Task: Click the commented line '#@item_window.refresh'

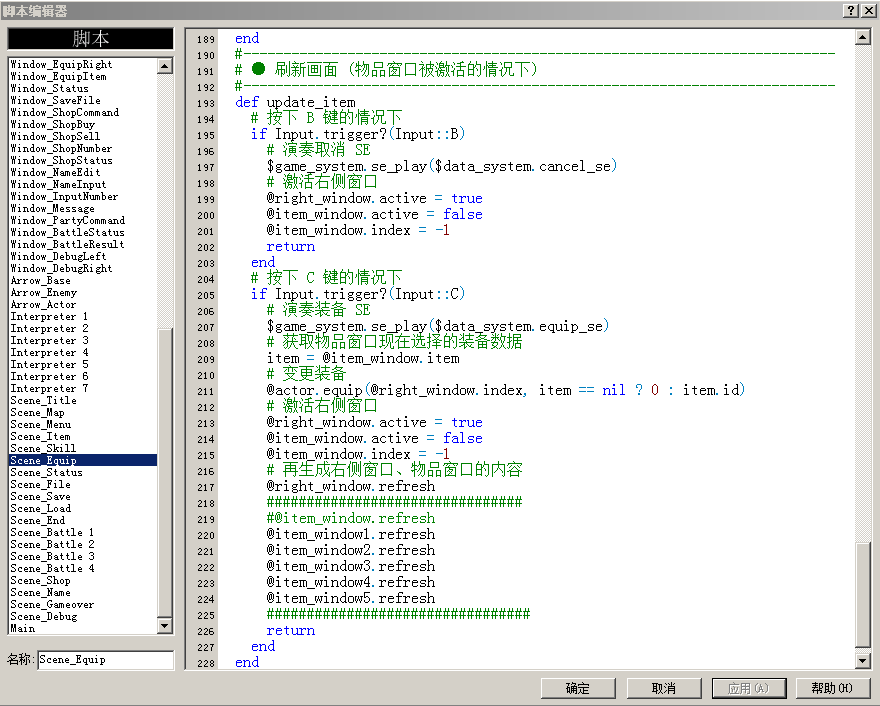Action: coord(351,519)
